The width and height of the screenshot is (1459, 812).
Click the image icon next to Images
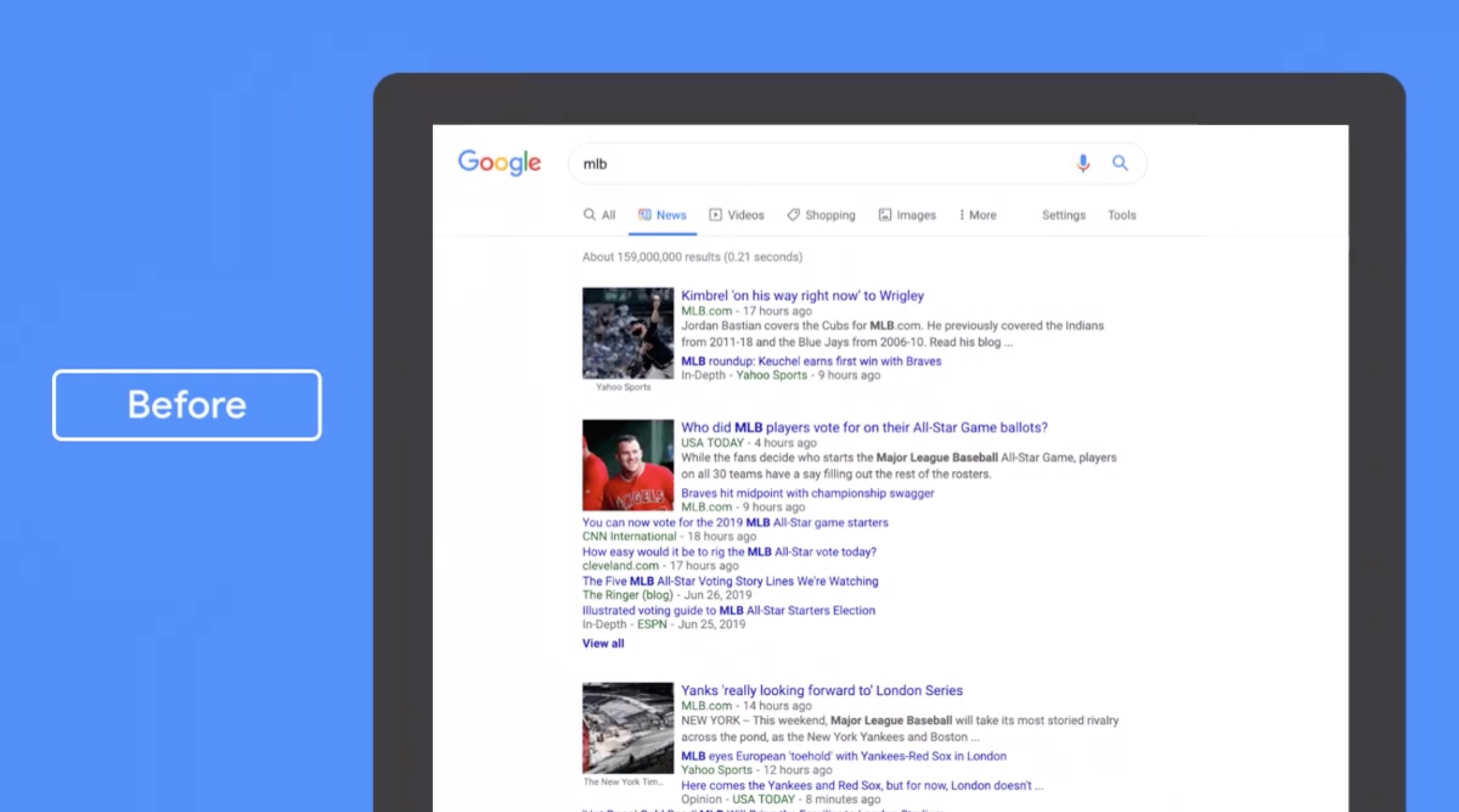885,215
